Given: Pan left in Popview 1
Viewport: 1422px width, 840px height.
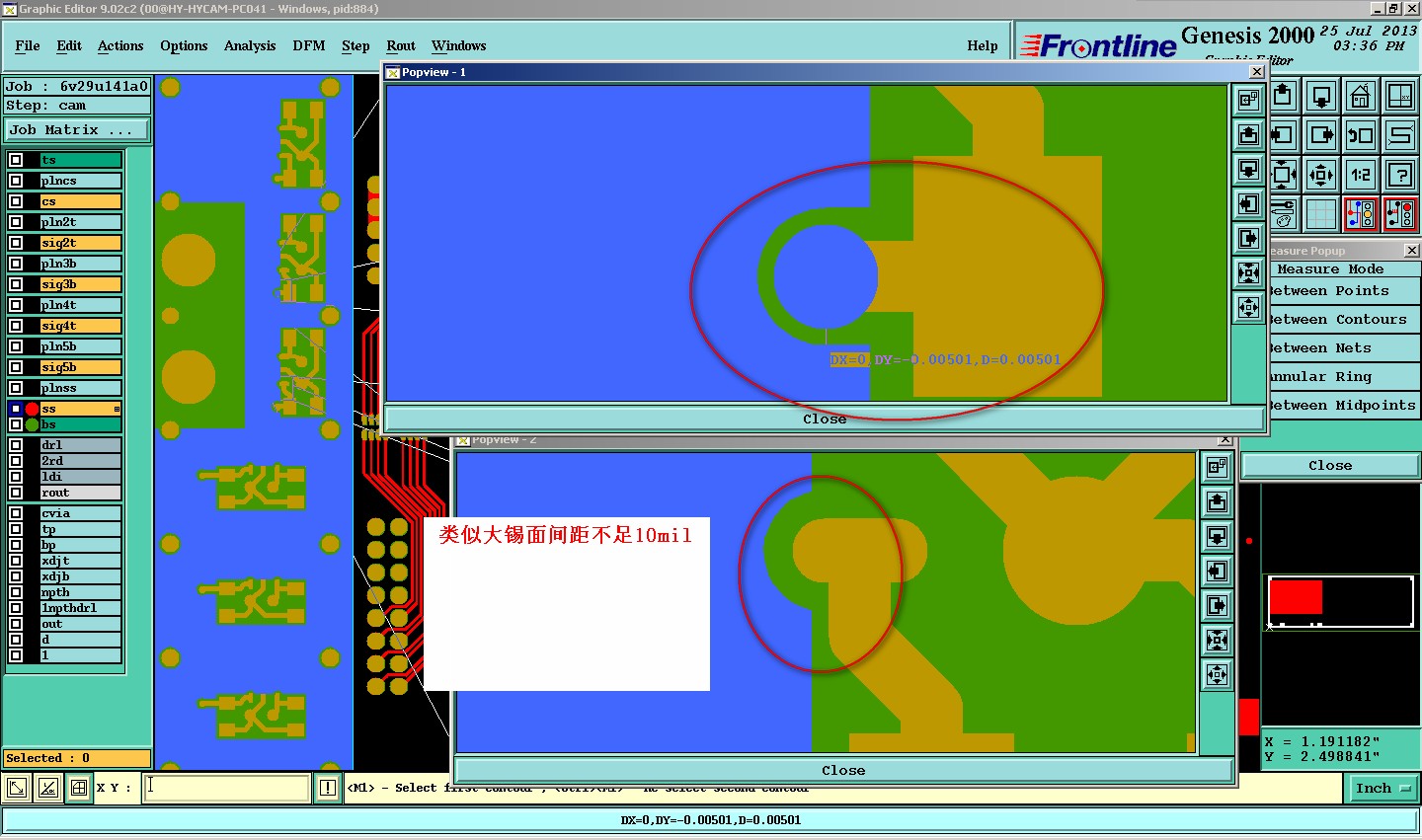Looking at the screenshot, I should [1249, 203].
